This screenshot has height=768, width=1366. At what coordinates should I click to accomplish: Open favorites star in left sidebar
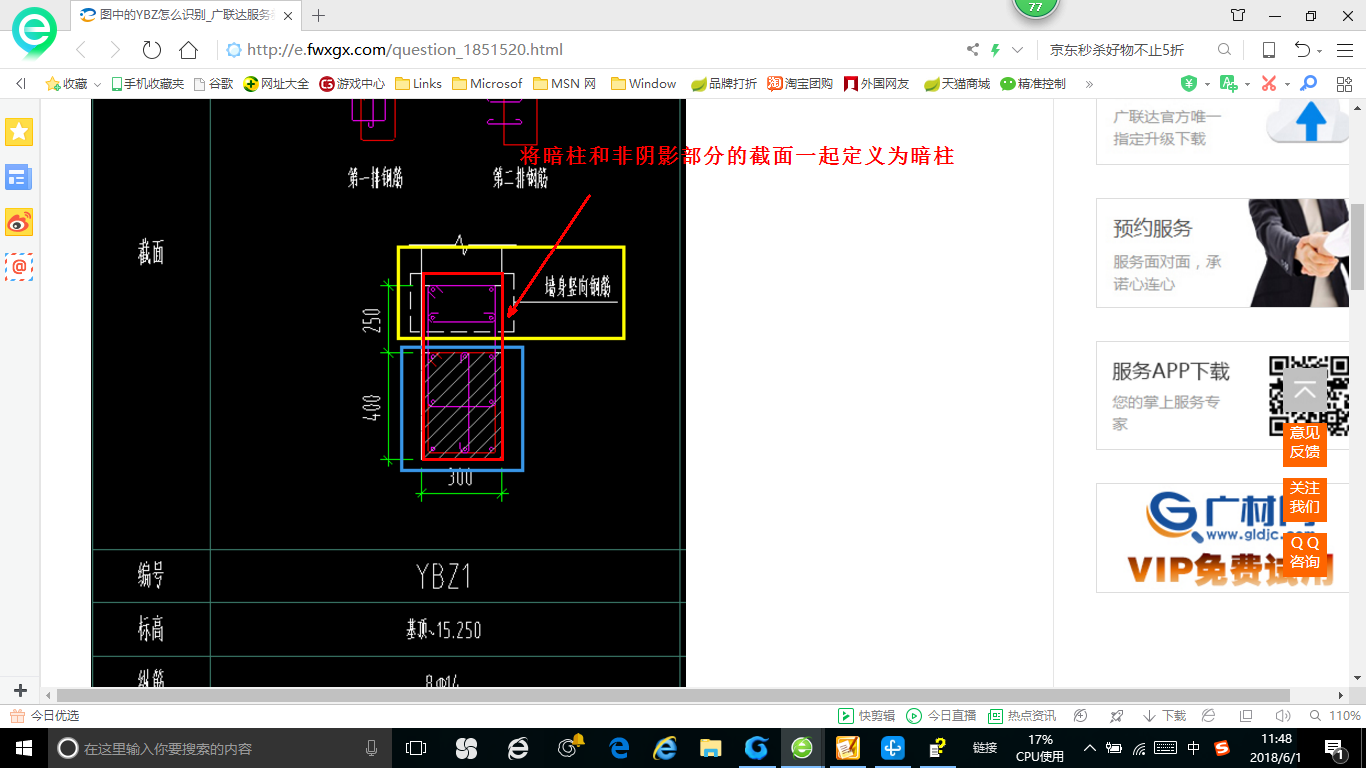pyautogui.click(x=19, y=132)
